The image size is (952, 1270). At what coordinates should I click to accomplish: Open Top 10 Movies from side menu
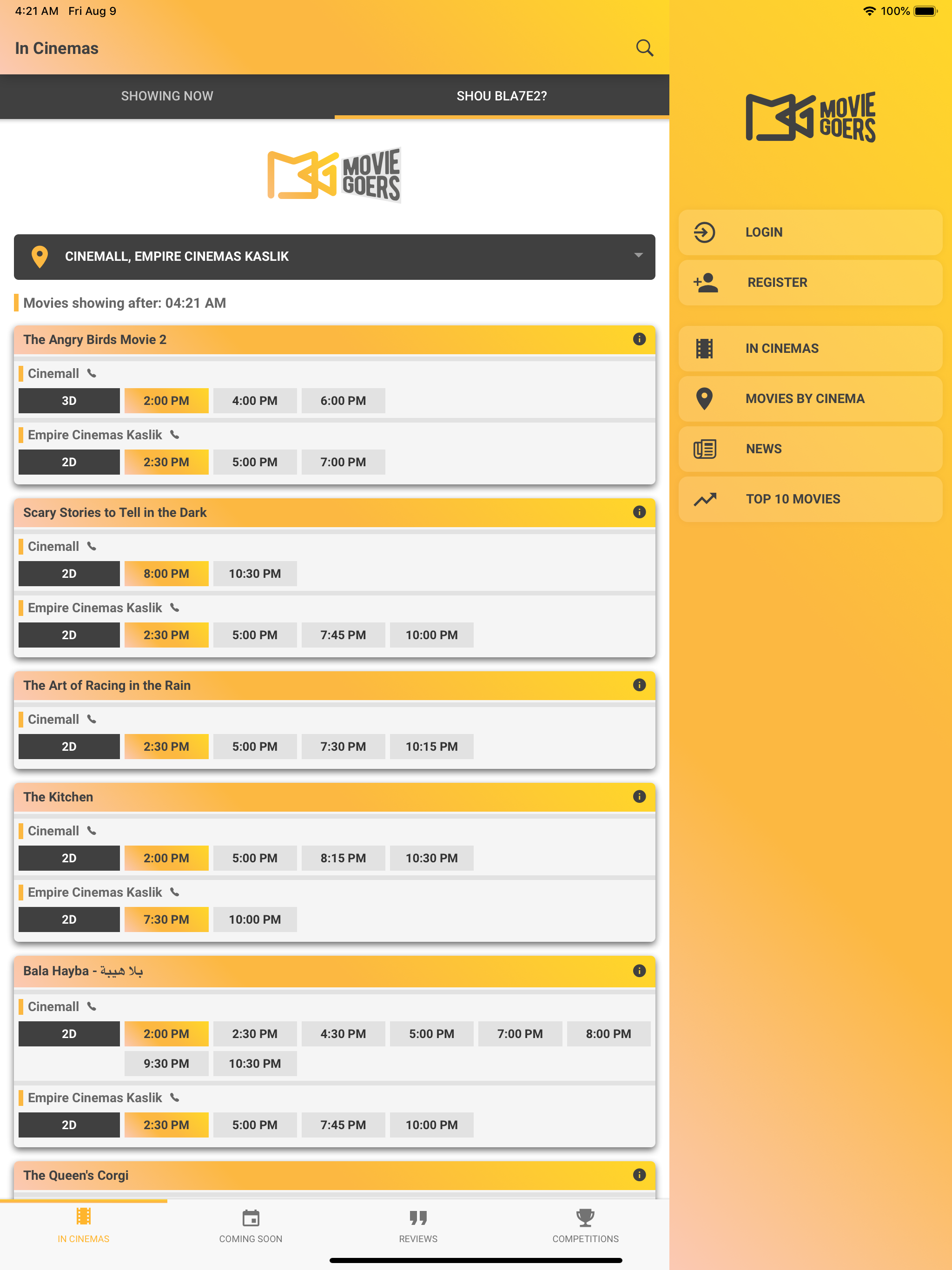pos(810,499)
